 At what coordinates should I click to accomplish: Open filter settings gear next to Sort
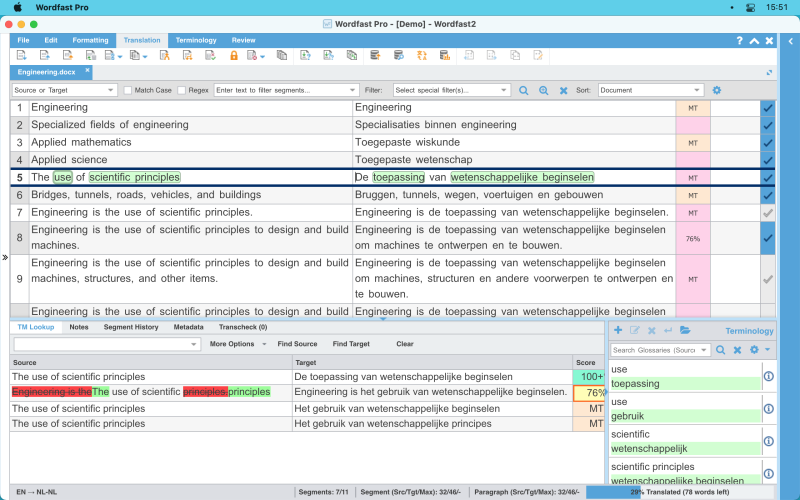click(717, 90)
